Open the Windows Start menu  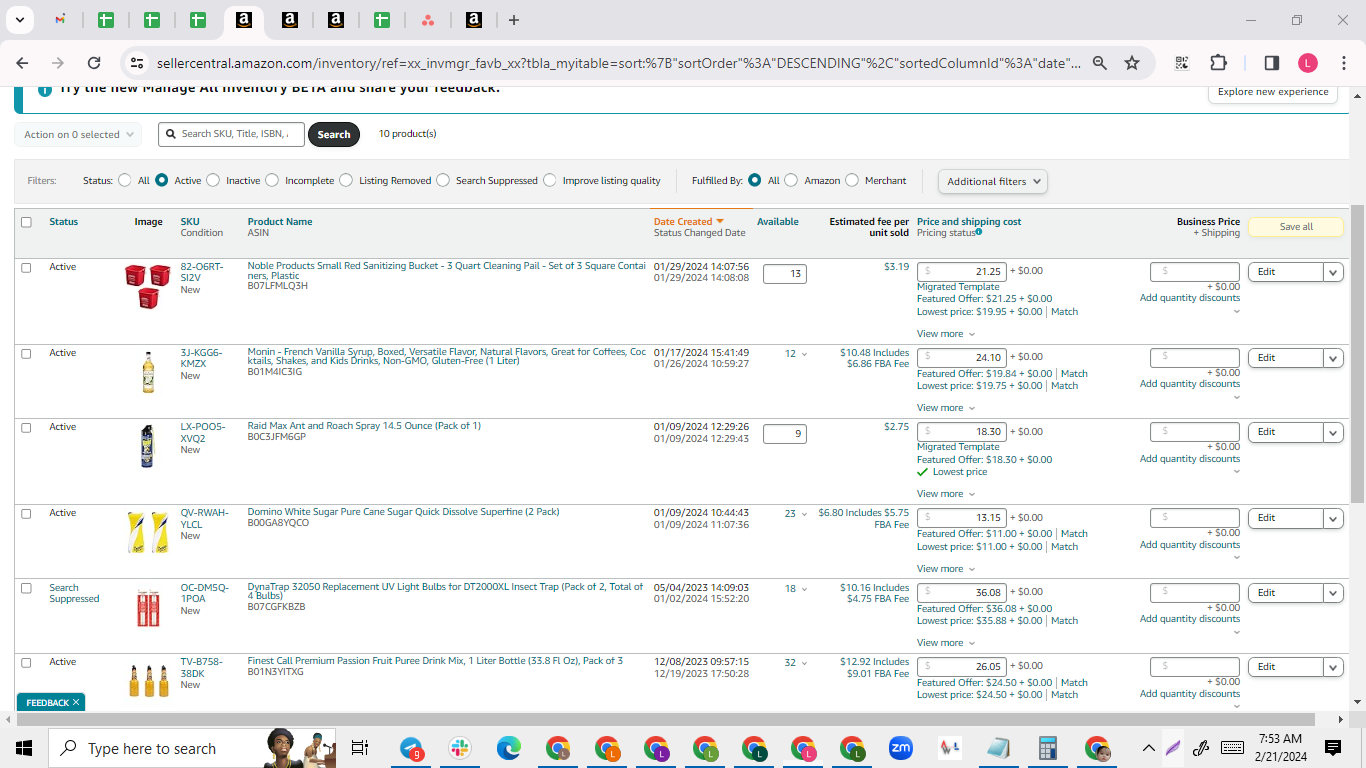point(24,748)
